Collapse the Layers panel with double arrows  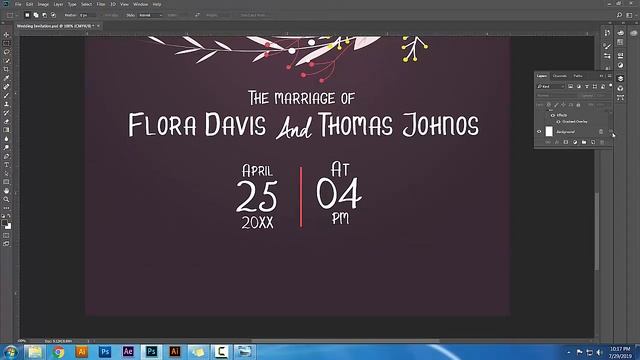tap(601, 76)
